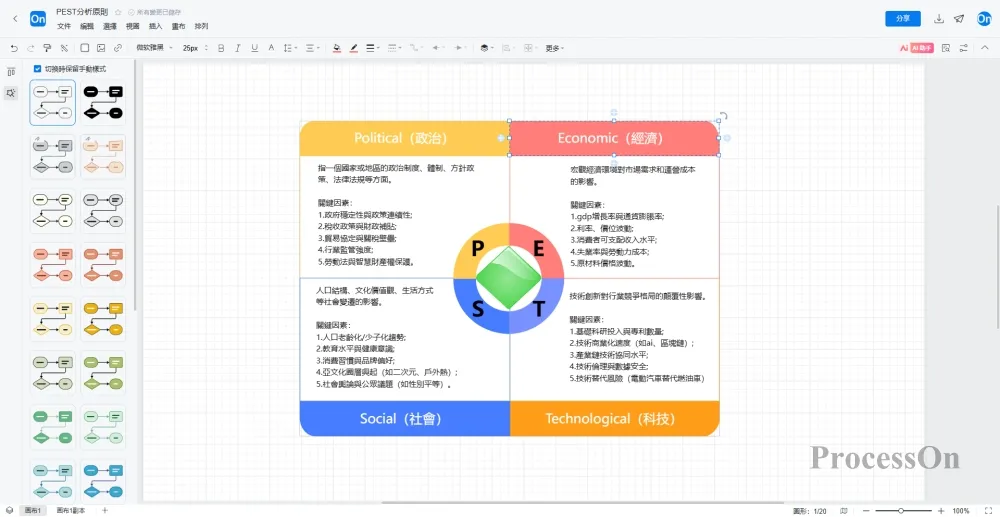
Task: Open the 微软雅黑 font family dropdown
Action: tap(154, 47)
